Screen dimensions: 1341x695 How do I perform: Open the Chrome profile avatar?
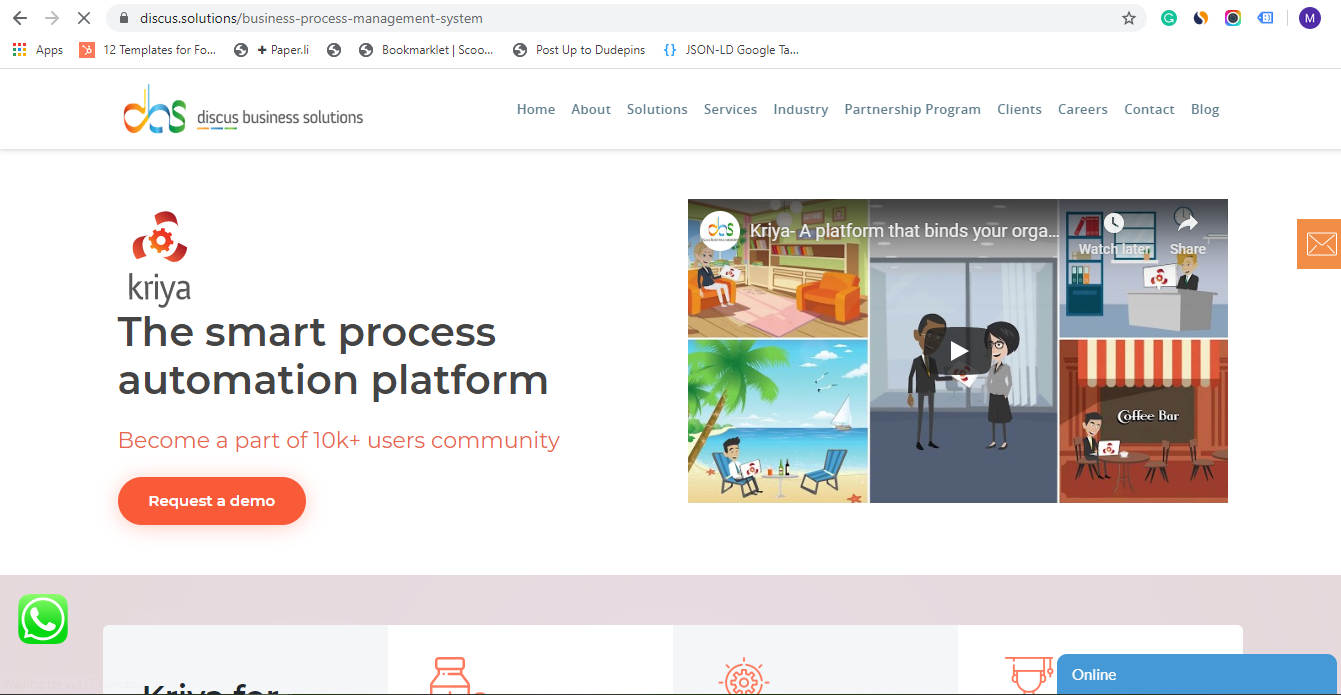tap(1309, 18)
